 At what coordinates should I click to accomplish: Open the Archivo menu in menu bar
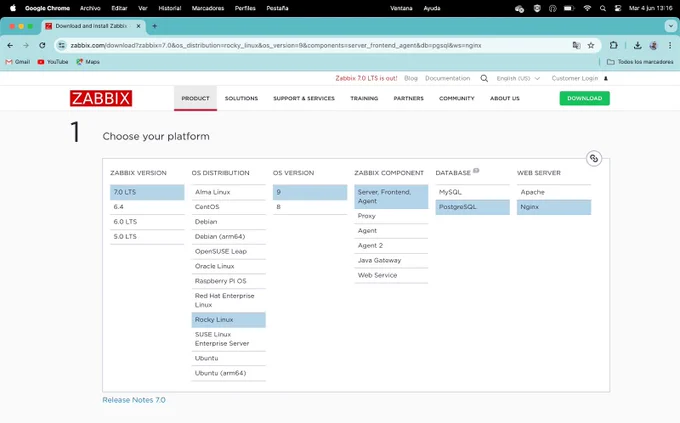(90, 8)
